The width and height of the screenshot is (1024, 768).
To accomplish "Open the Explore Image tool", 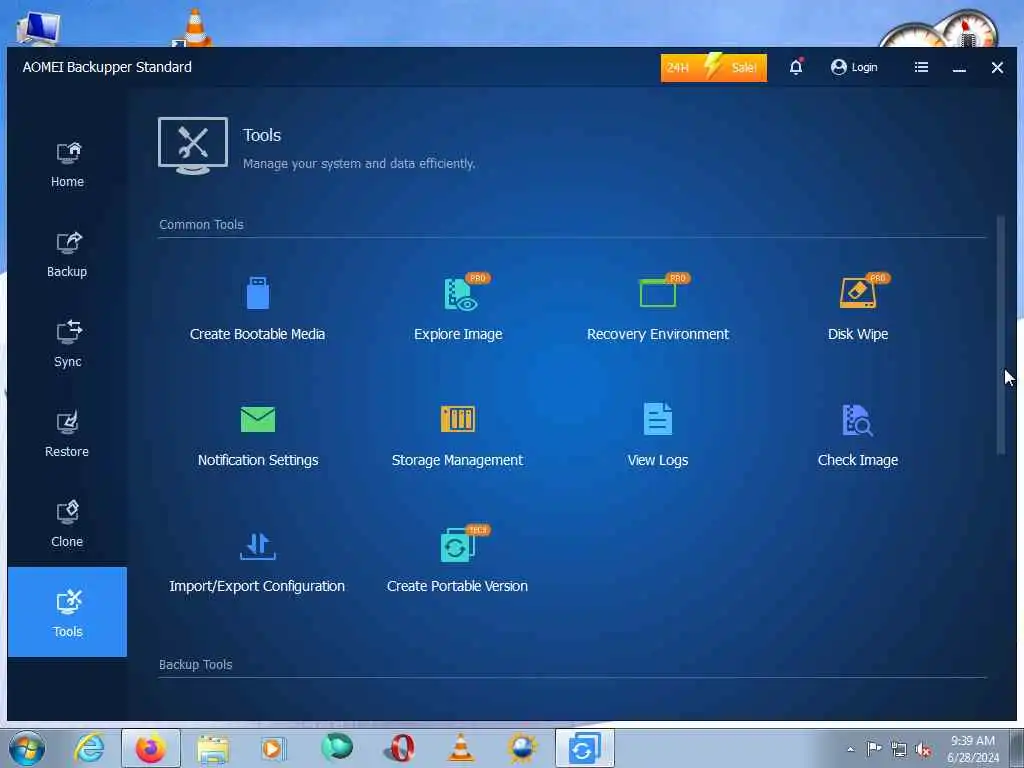I will pos(458,308).
